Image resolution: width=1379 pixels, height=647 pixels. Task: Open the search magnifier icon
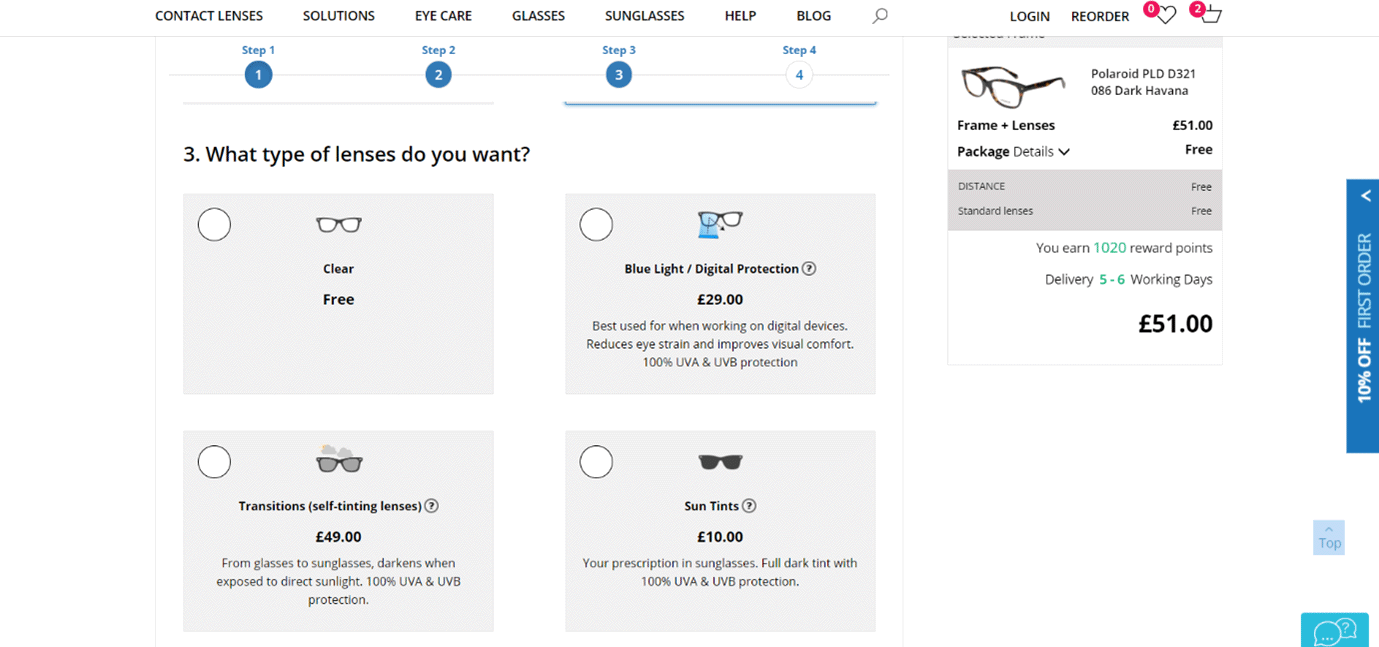tap(880, 15)
